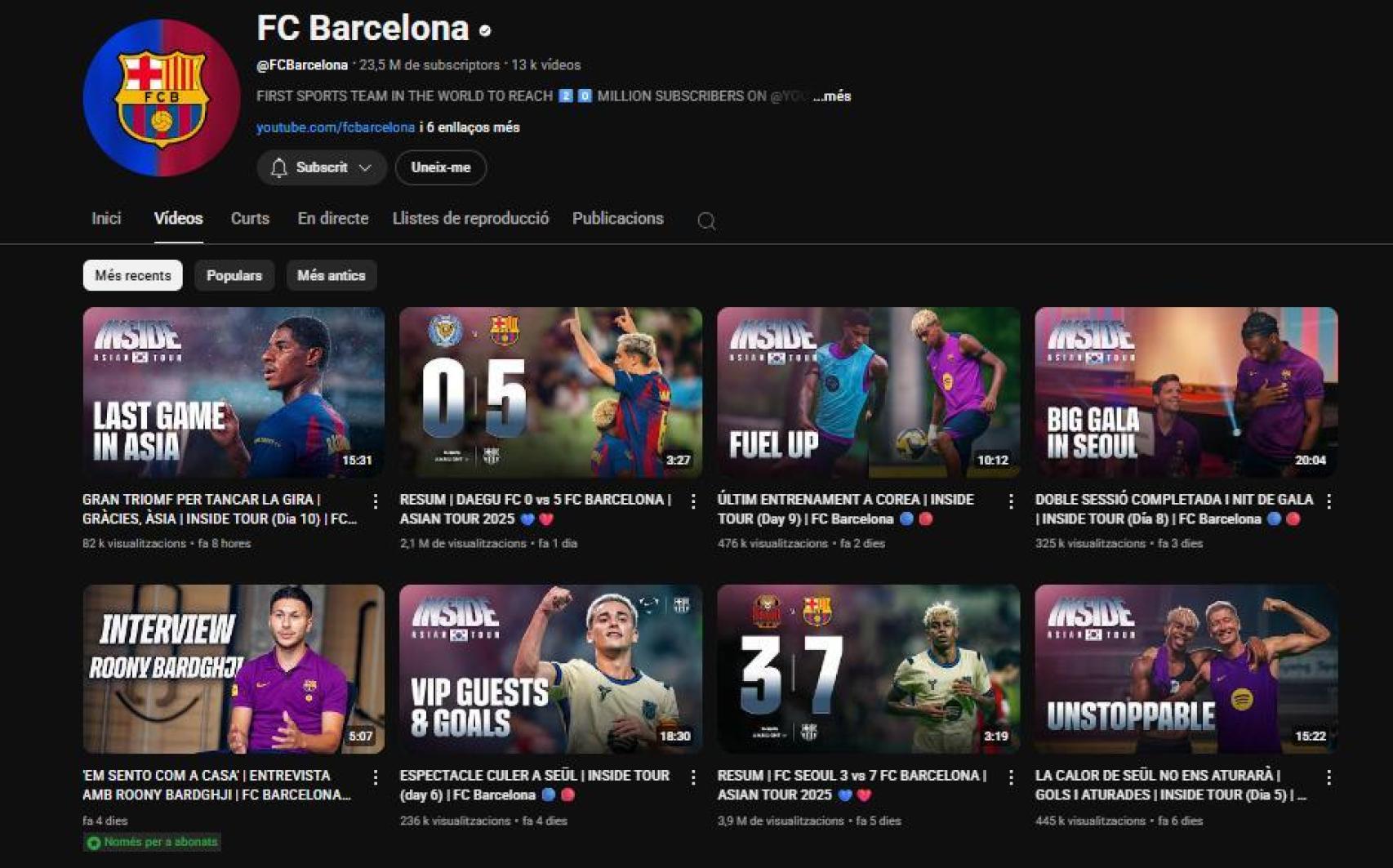Open options menu for the FUEL UP video
This screenshot has height=868, width=1393.
1009,501
